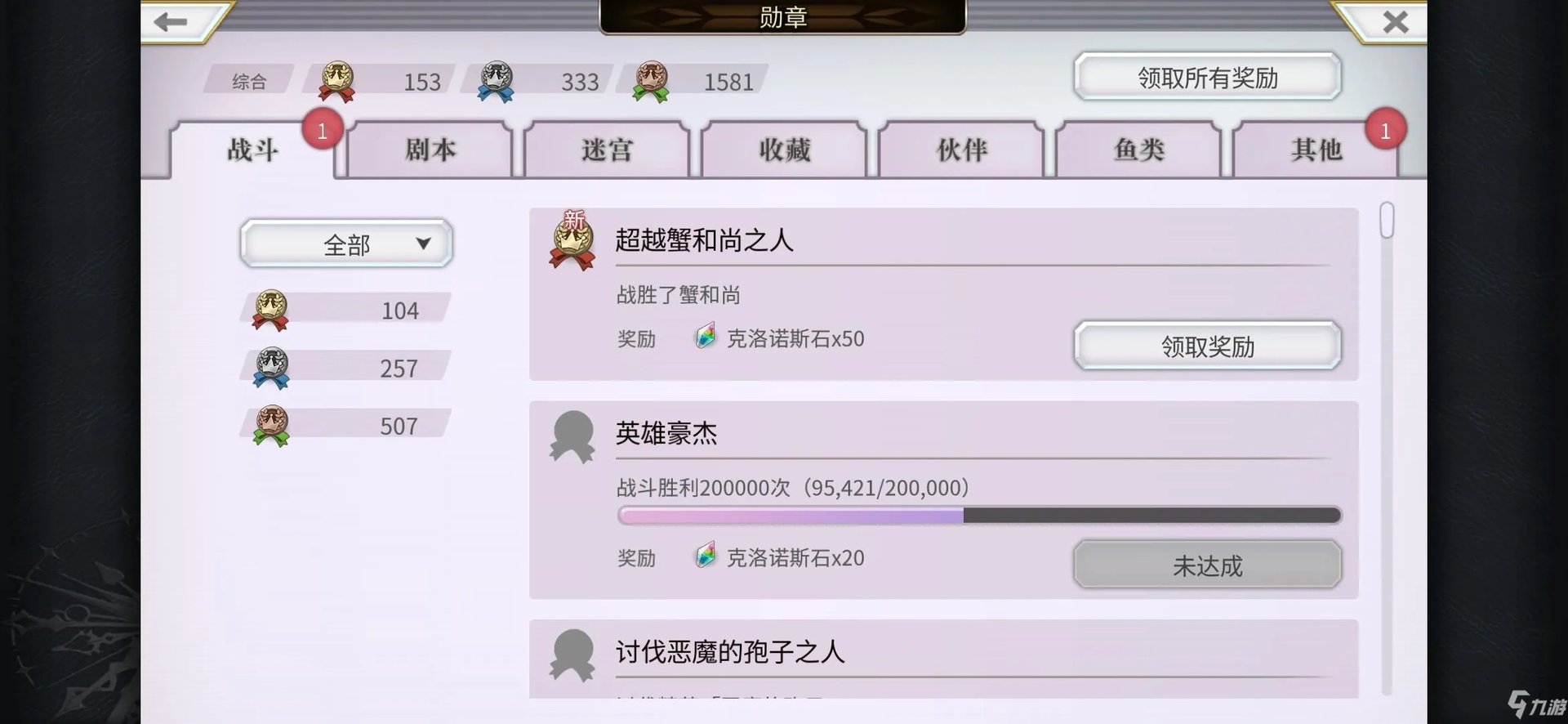Click the bronze medal icon beside 1581

point(651,82)
